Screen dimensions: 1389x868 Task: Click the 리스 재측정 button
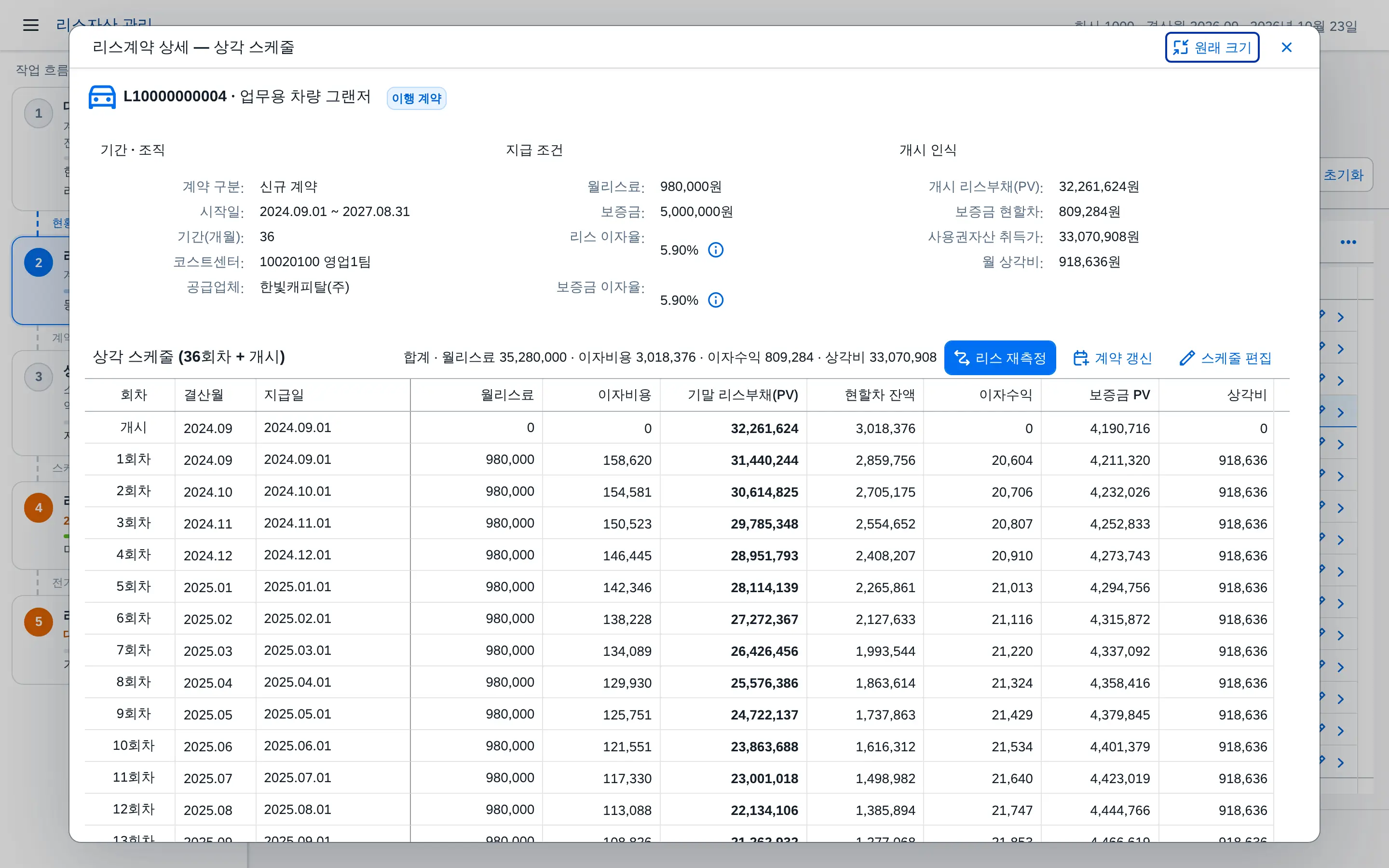[x=999, y=358]
